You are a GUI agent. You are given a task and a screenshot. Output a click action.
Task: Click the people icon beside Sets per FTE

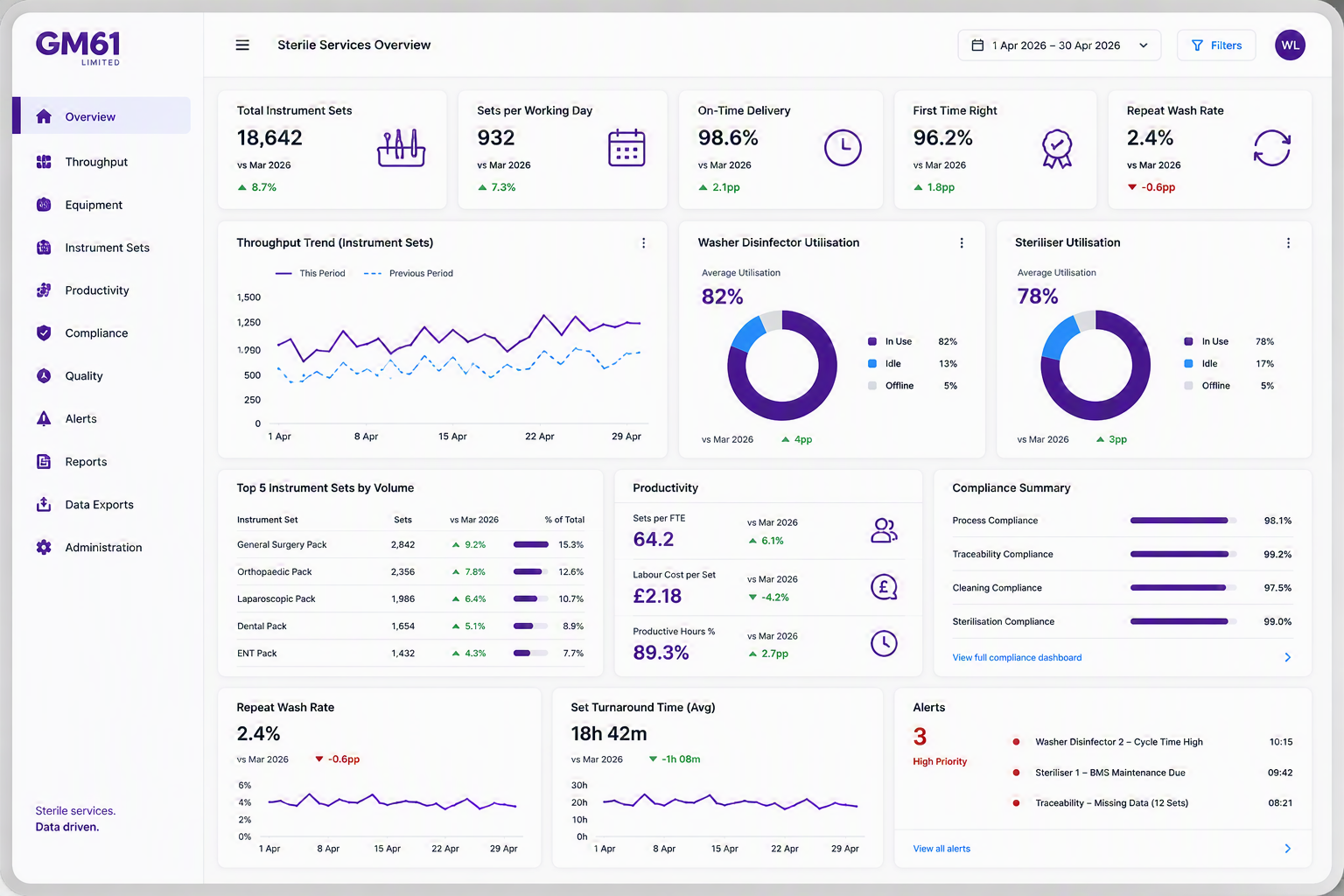pos(884,530)
